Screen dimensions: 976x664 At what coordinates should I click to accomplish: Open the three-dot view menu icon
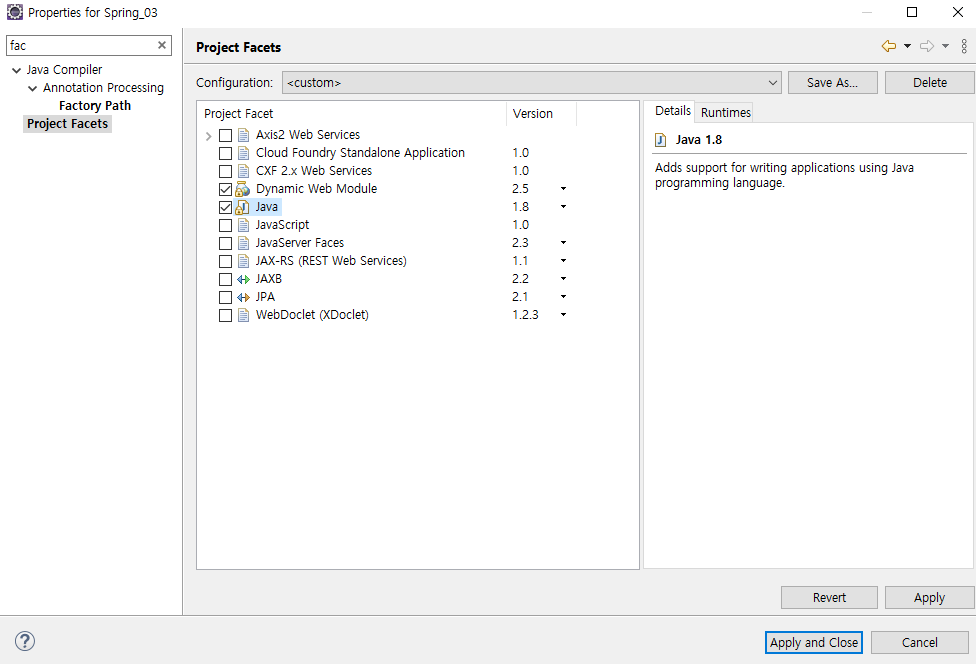(964, 46)
